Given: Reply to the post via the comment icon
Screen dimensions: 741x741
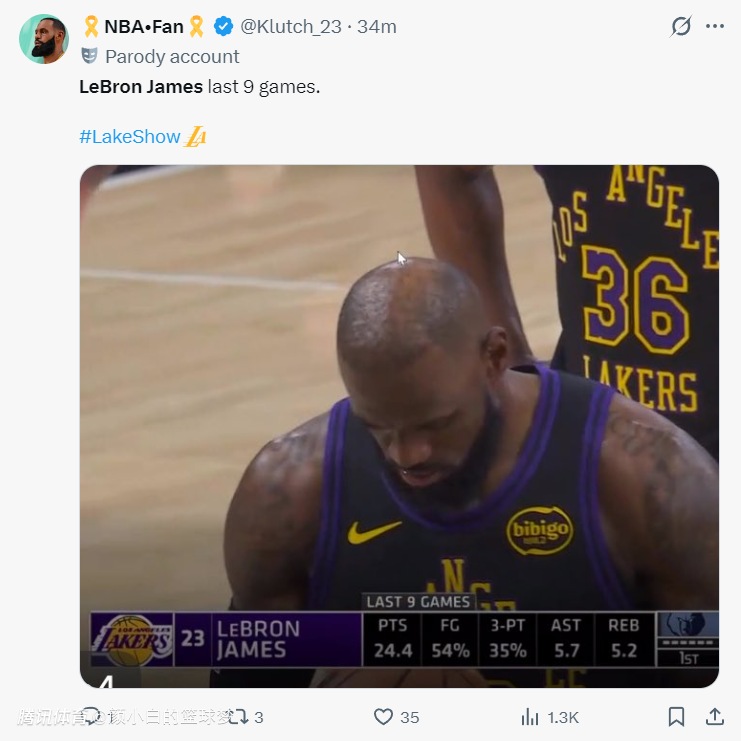Looking at the screenshot, I should point(92,716).
